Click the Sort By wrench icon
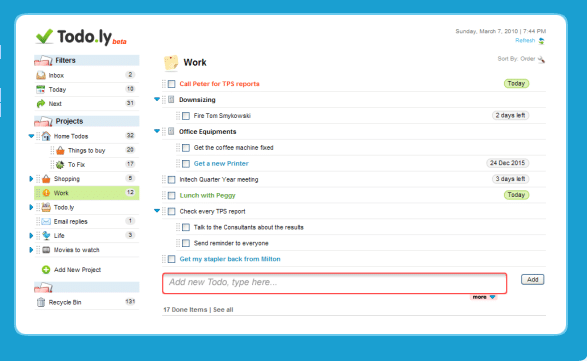 pos(541,59)
